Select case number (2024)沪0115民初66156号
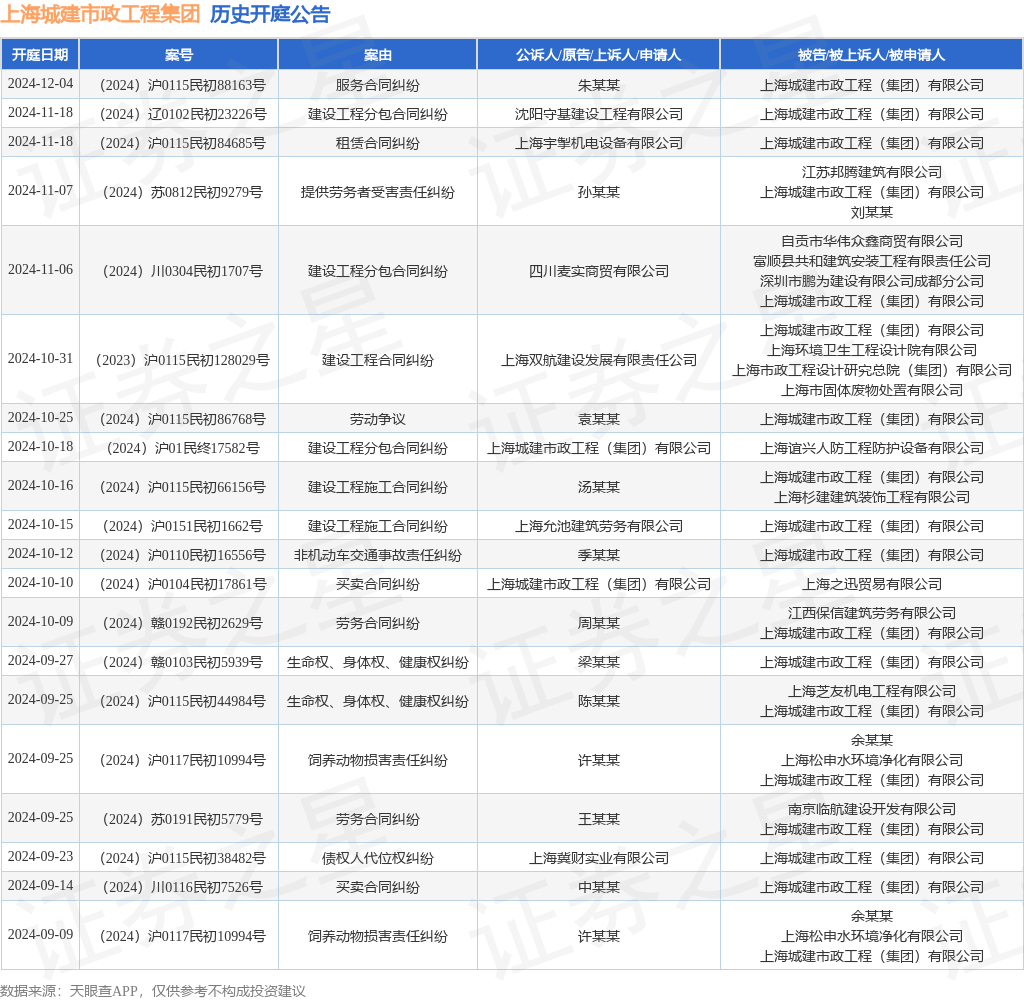 pos(183,487)
